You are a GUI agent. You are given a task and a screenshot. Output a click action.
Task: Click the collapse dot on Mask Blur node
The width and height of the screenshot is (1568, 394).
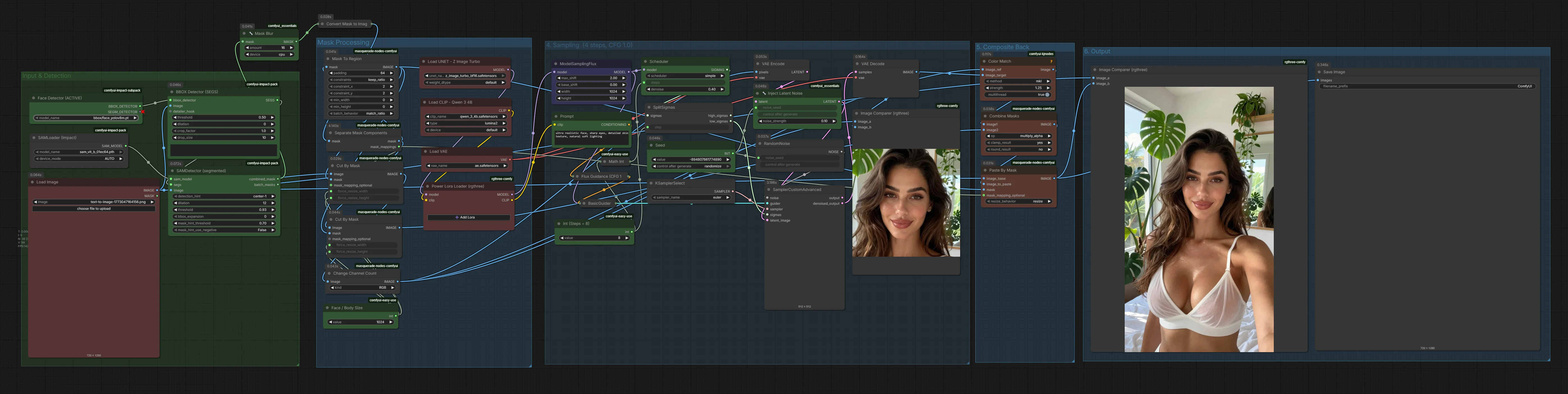pyautogui.click(x=243, y=33)
